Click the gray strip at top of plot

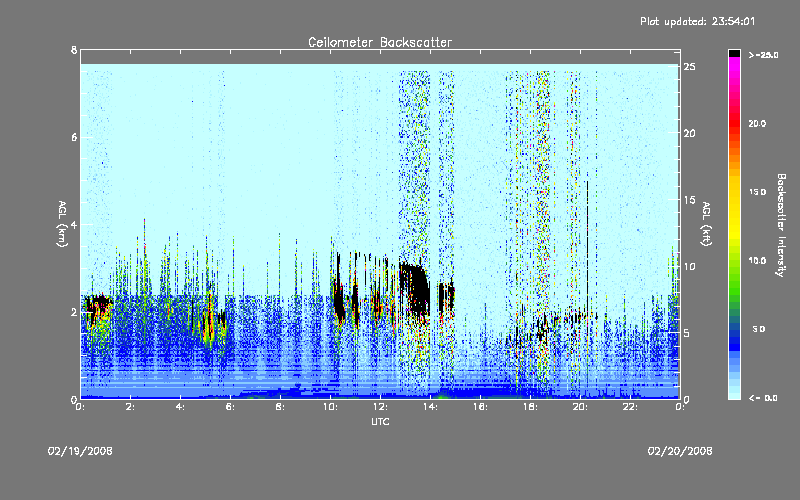380,57
